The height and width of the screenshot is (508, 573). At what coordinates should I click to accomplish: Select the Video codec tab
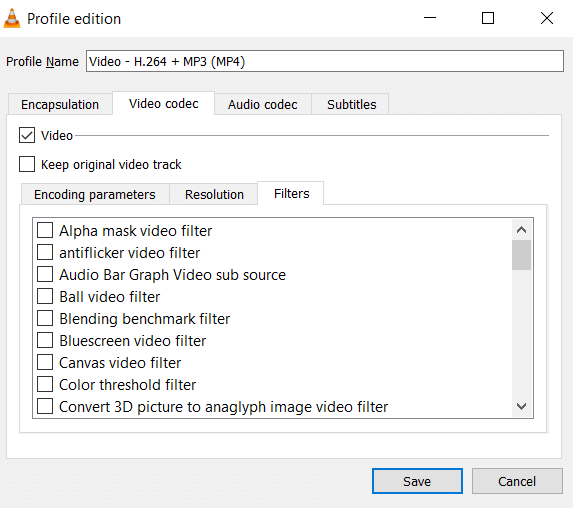click(x=163, y=103)
